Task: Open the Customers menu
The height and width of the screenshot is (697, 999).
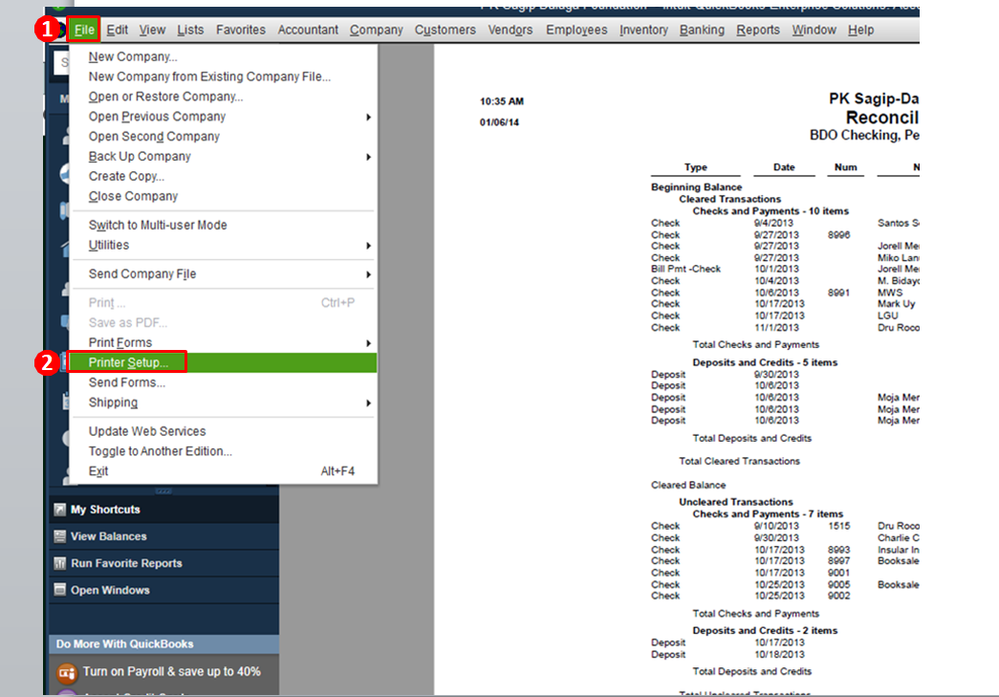Action: [445, 30]
